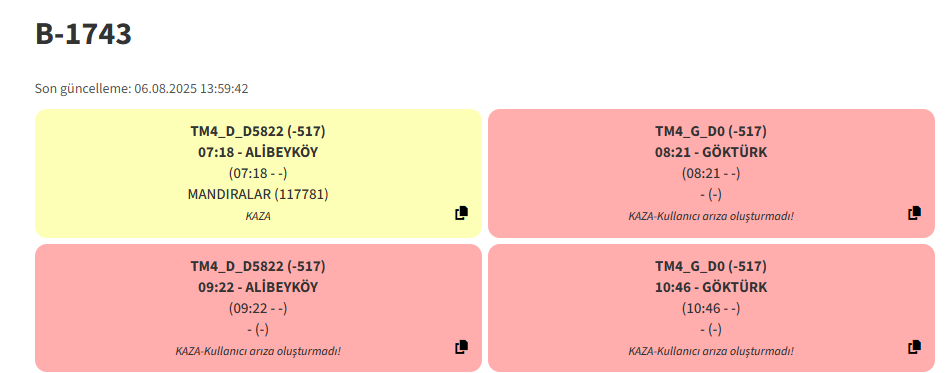Viewport: 949px width, 373px height.
Task: Click the 09:22 - ALİBEYKÖY trip label
Action: 258,288
